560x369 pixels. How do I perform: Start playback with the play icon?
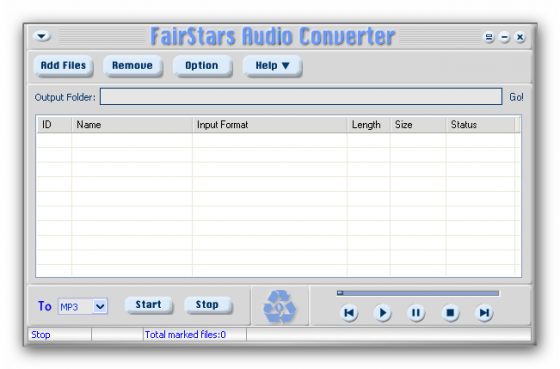(x=382, y=313)
